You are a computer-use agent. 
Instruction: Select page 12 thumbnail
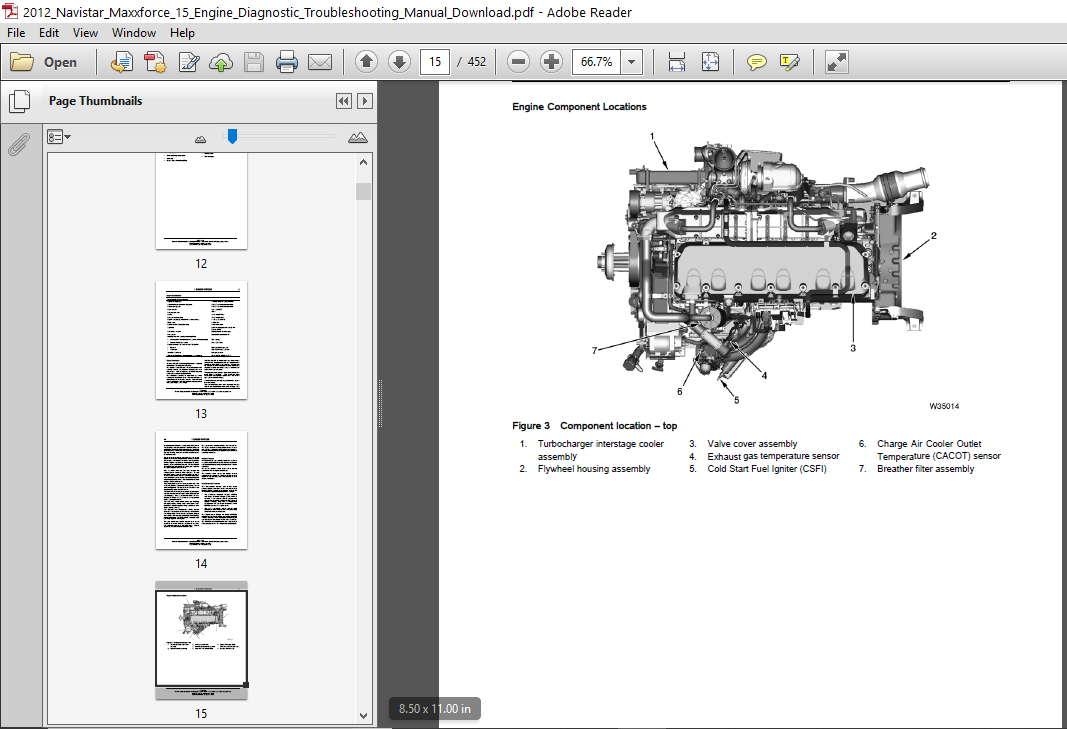(x=201, y=201)
